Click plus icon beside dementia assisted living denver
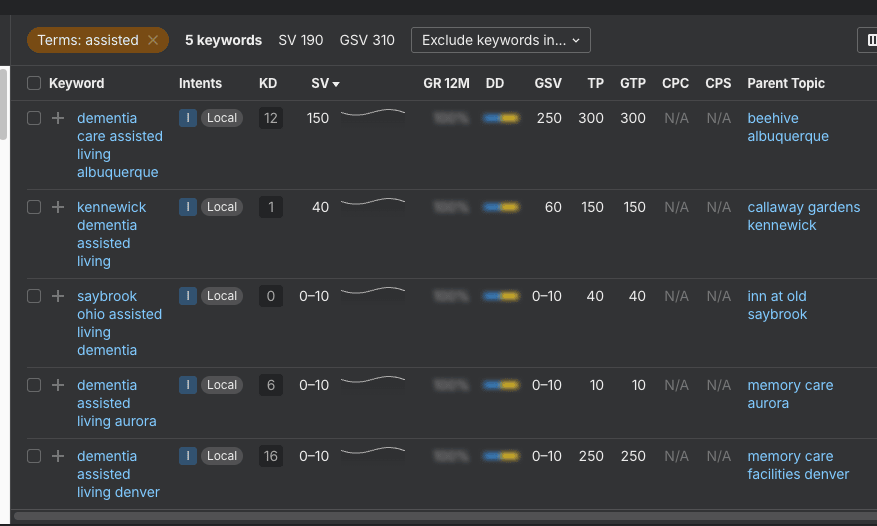Image resolution: width=877 pixels, height=526 pixels. point(58,456)
